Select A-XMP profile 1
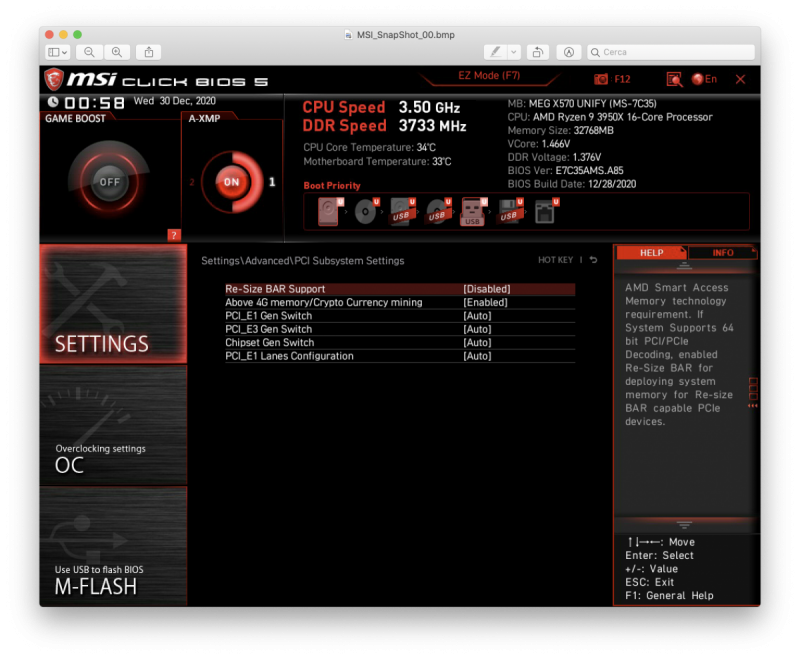 point(272,182)
